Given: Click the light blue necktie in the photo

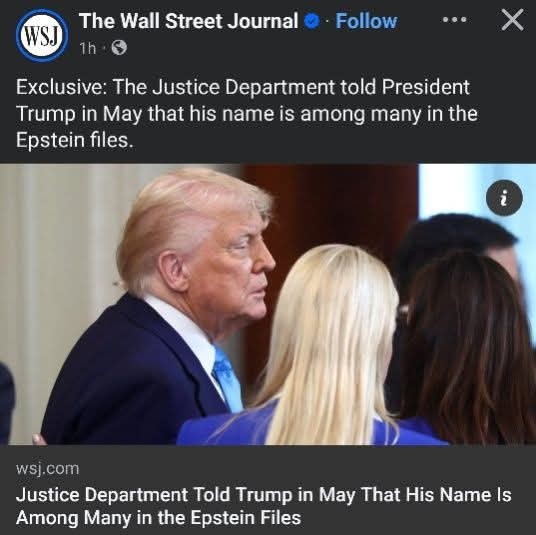Looking at the screenshot, I should pos(228,379).
